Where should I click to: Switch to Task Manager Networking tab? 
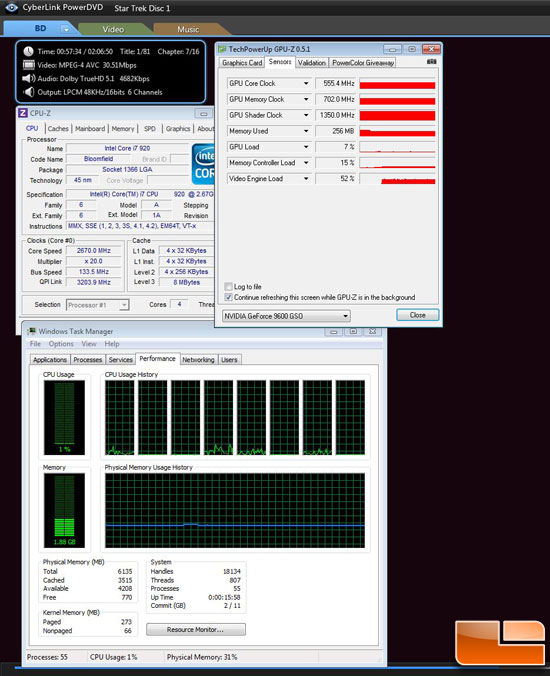click(x=198, y=360)
